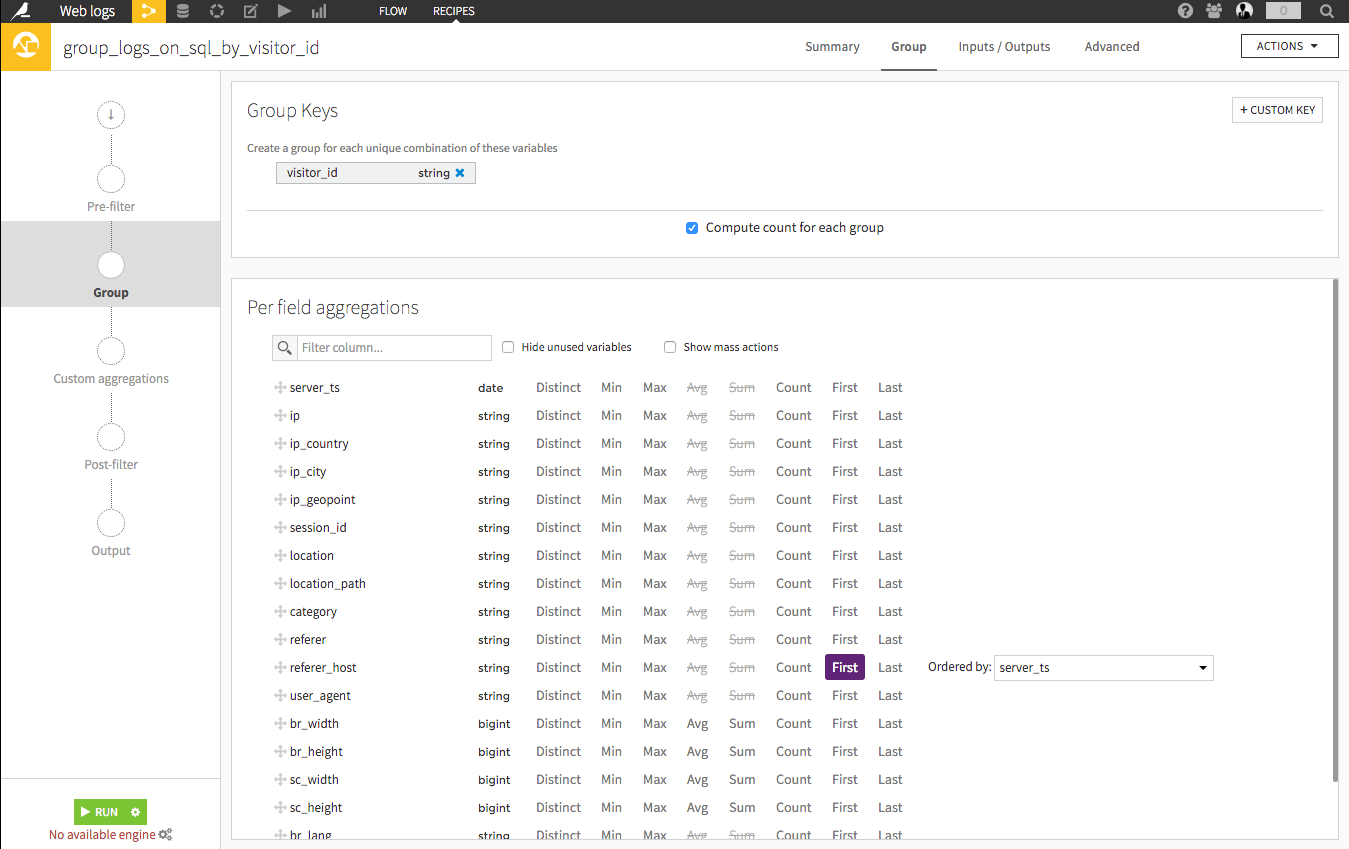The image size is (1349, 849).
Task: Switch to the Summary tab
Action: 832,47
